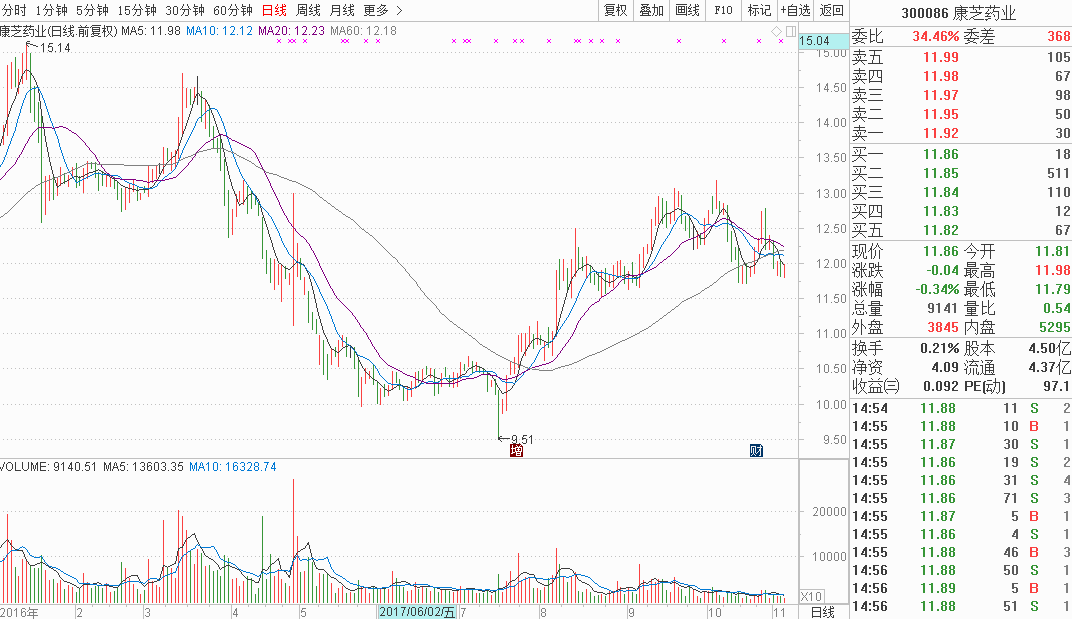Open the F10 company info page

(x=722, y=10)
